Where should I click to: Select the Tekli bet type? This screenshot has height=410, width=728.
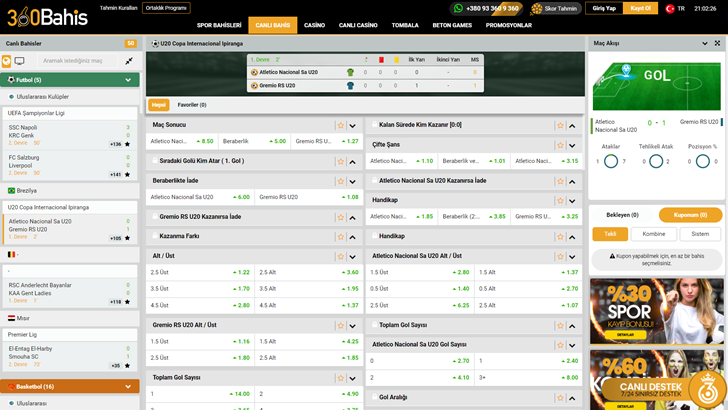(610, 234)
